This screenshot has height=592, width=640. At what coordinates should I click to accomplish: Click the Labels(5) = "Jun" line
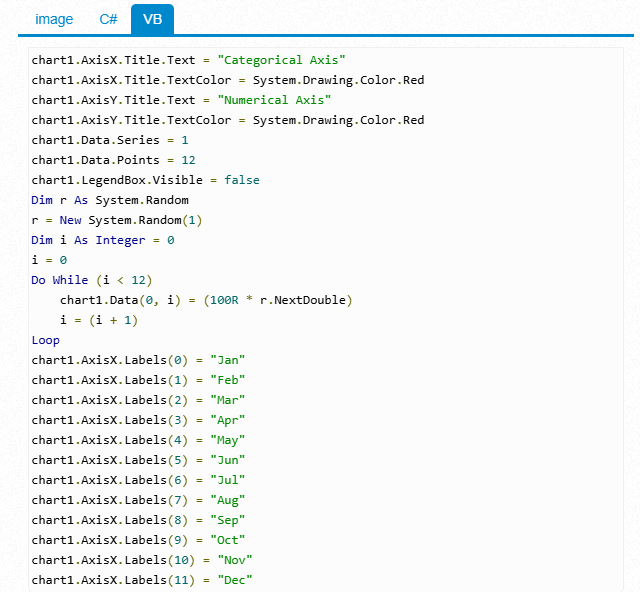click(138, 460)
